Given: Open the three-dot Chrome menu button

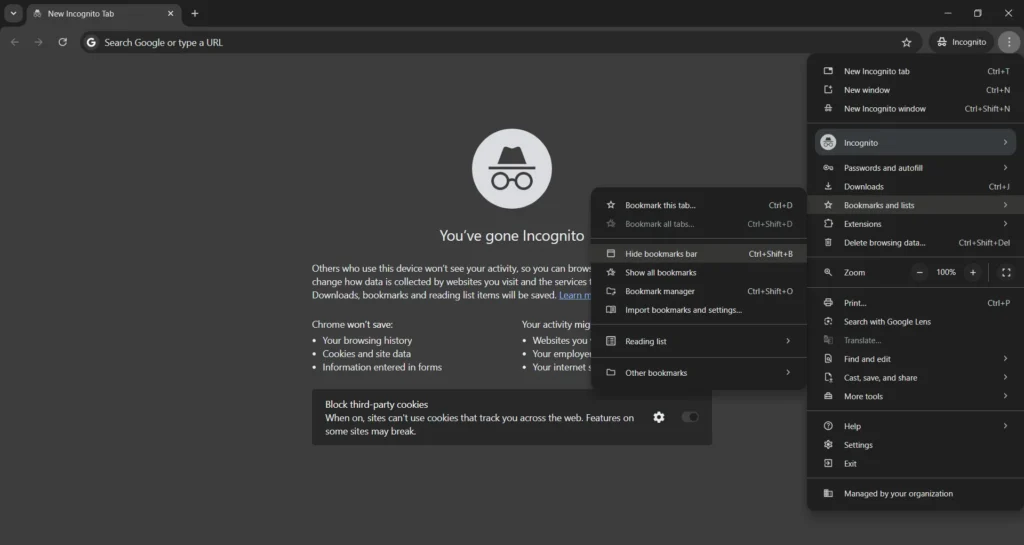Looking at the screenshot, I should (1009, 42).
